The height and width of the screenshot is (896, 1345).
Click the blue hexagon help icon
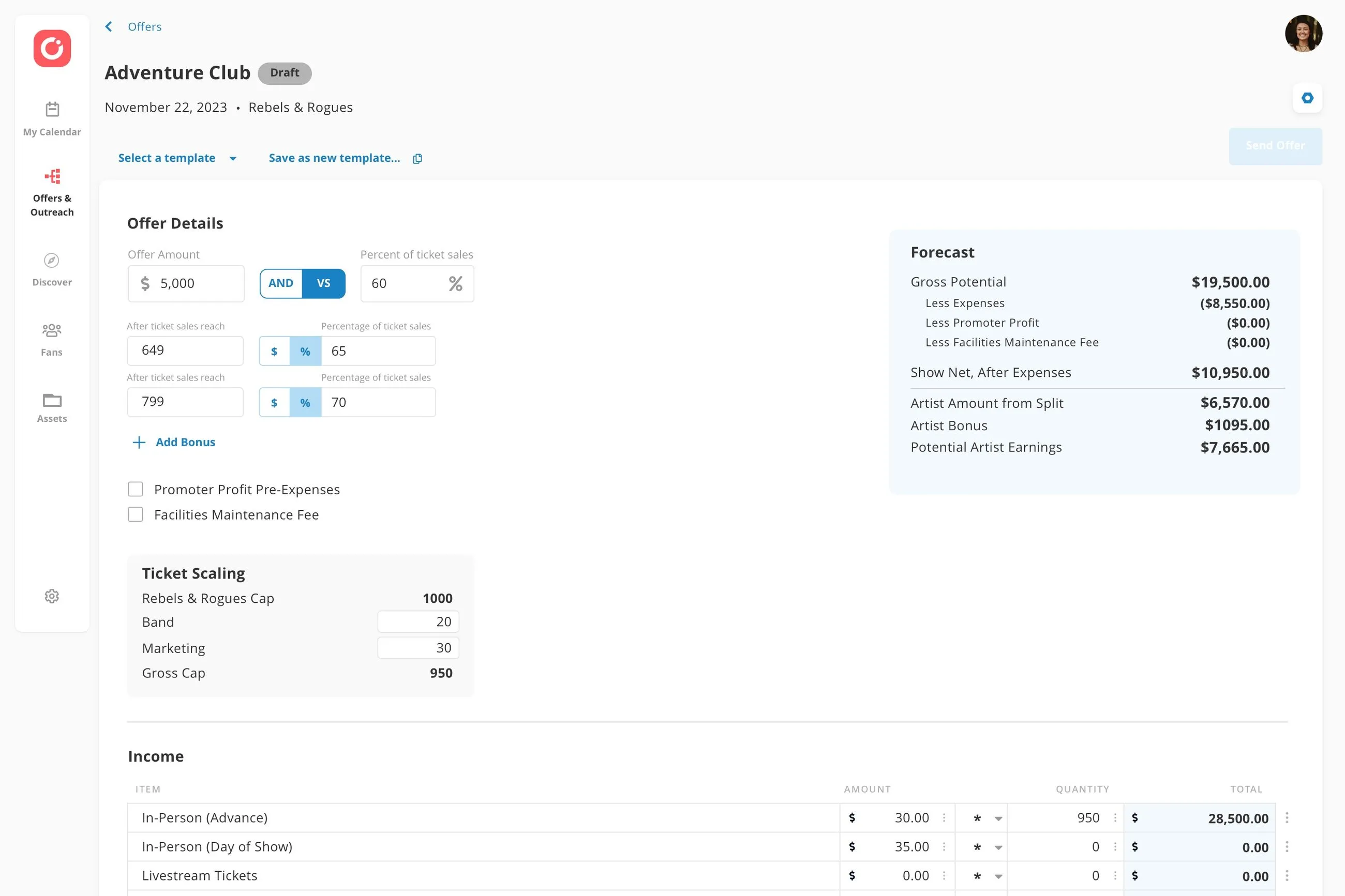pyautogui.click(x=1307, y=98)
